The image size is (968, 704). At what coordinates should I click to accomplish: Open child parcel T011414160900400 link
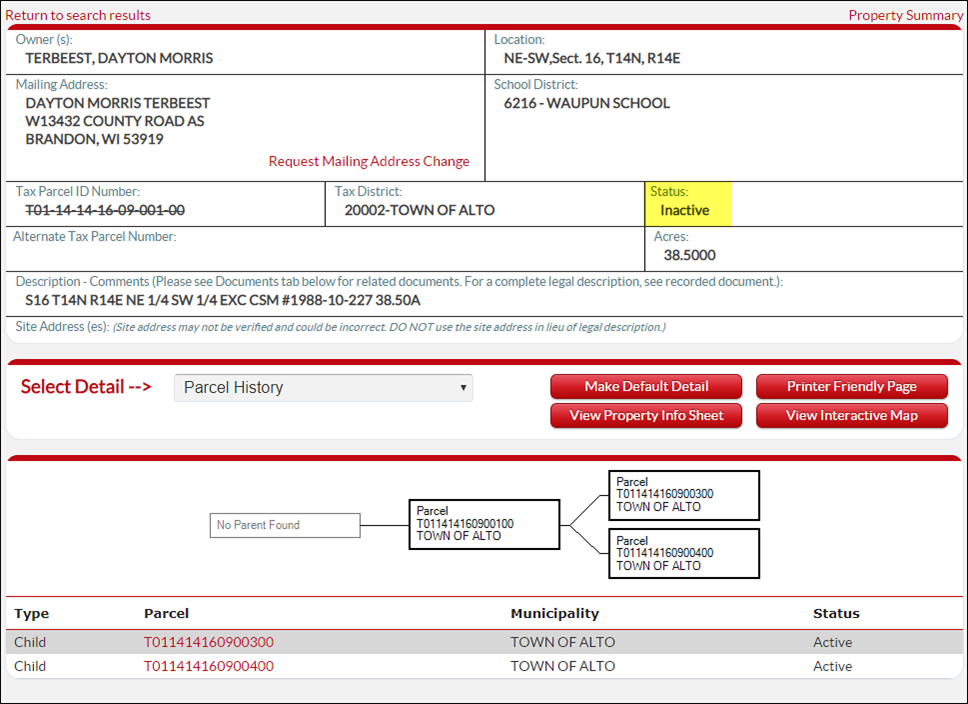pos(208,665)
